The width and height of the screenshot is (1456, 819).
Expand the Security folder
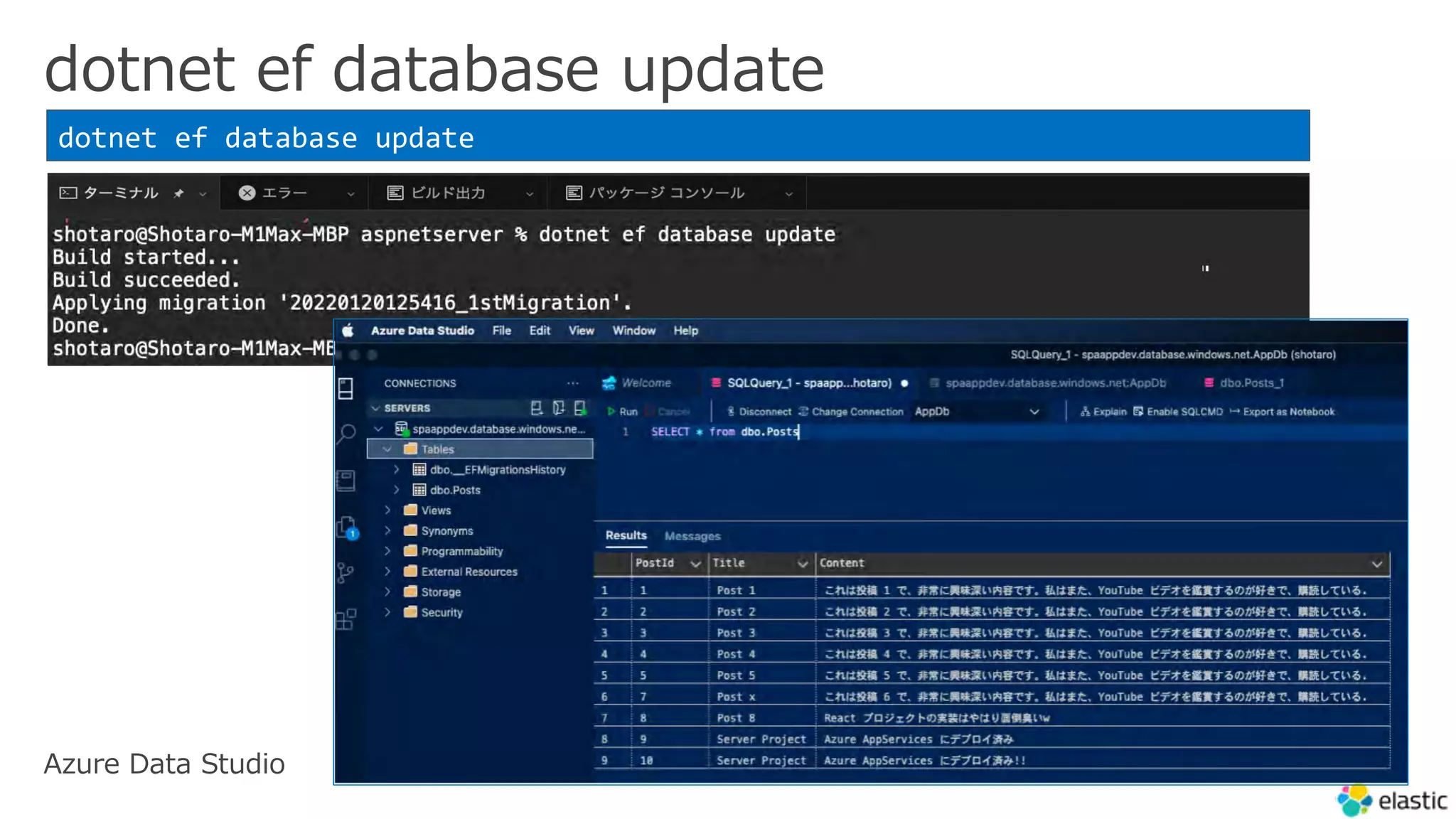[x=387, y=612]
